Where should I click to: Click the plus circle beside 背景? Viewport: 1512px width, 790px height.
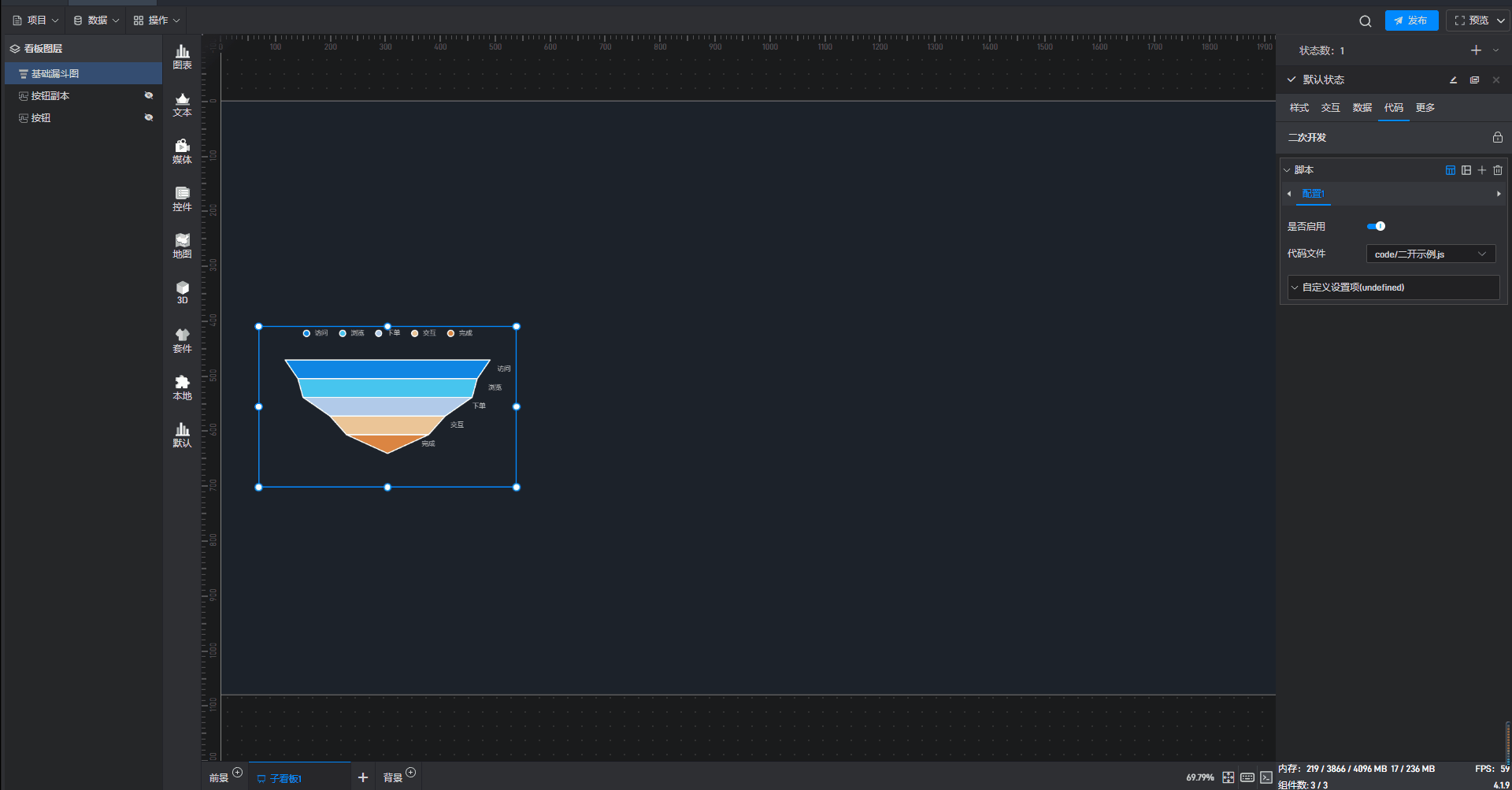click(410, 772)
